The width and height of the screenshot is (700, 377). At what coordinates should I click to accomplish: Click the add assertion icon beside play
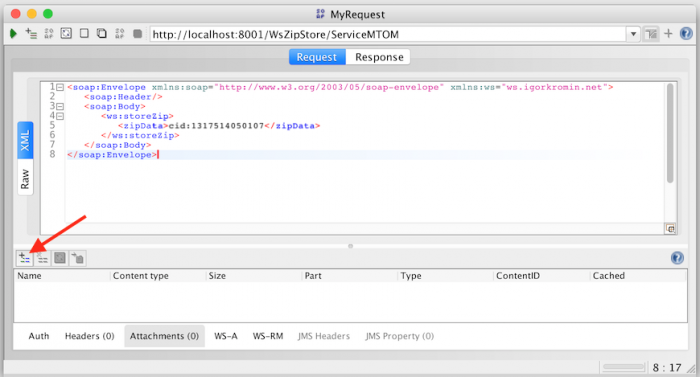(x=31, y=34)
